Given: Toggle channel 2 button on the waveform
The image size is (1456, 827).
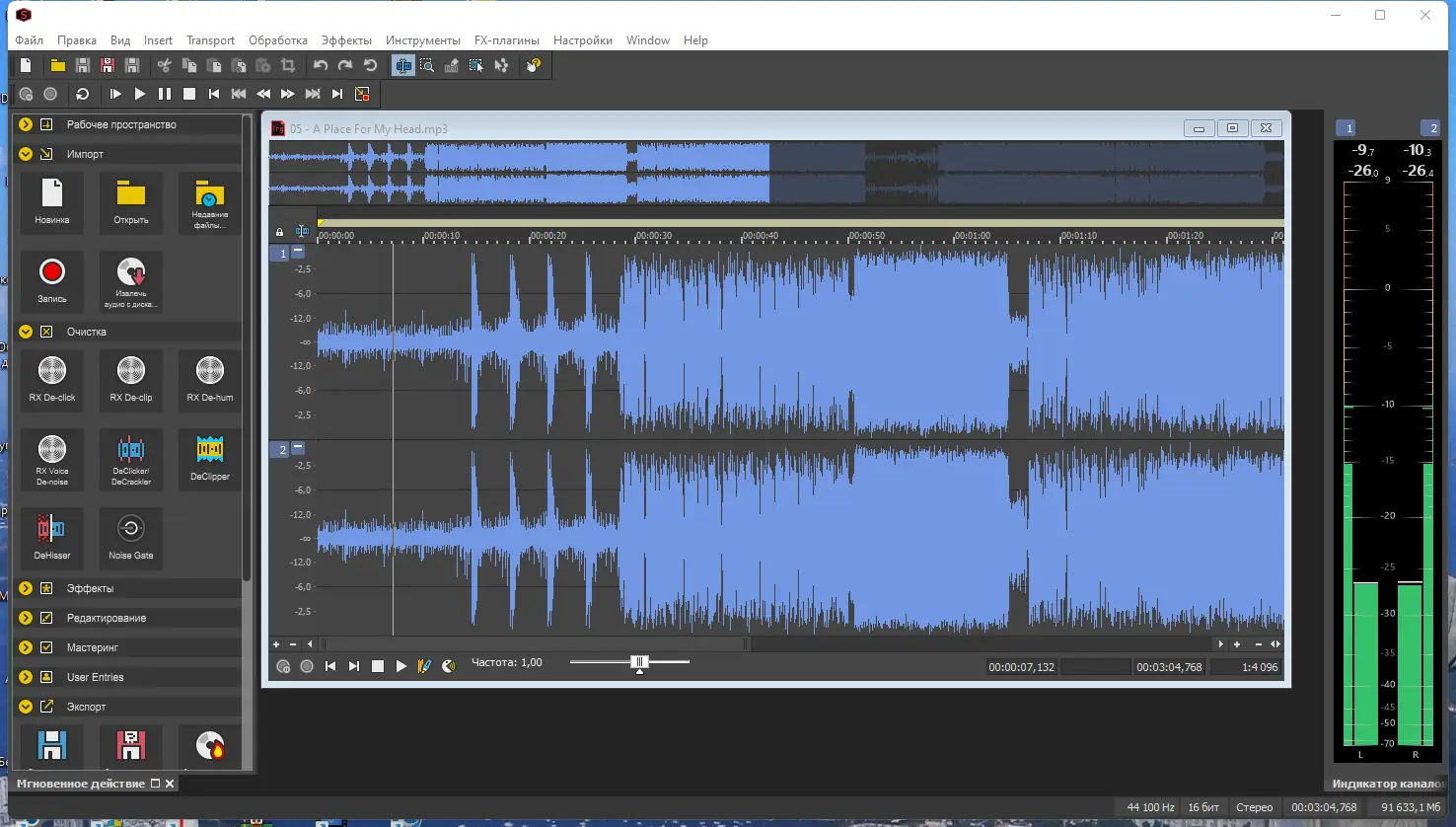Looking at the screenshot, I should pyautogui.click(x=280, y=450).
